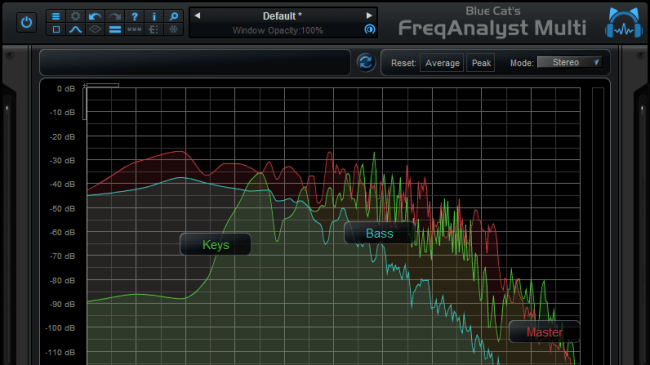This screenshot has height=365, width=650.
Task: Click the 0 dB axis label
Action: 66,89
